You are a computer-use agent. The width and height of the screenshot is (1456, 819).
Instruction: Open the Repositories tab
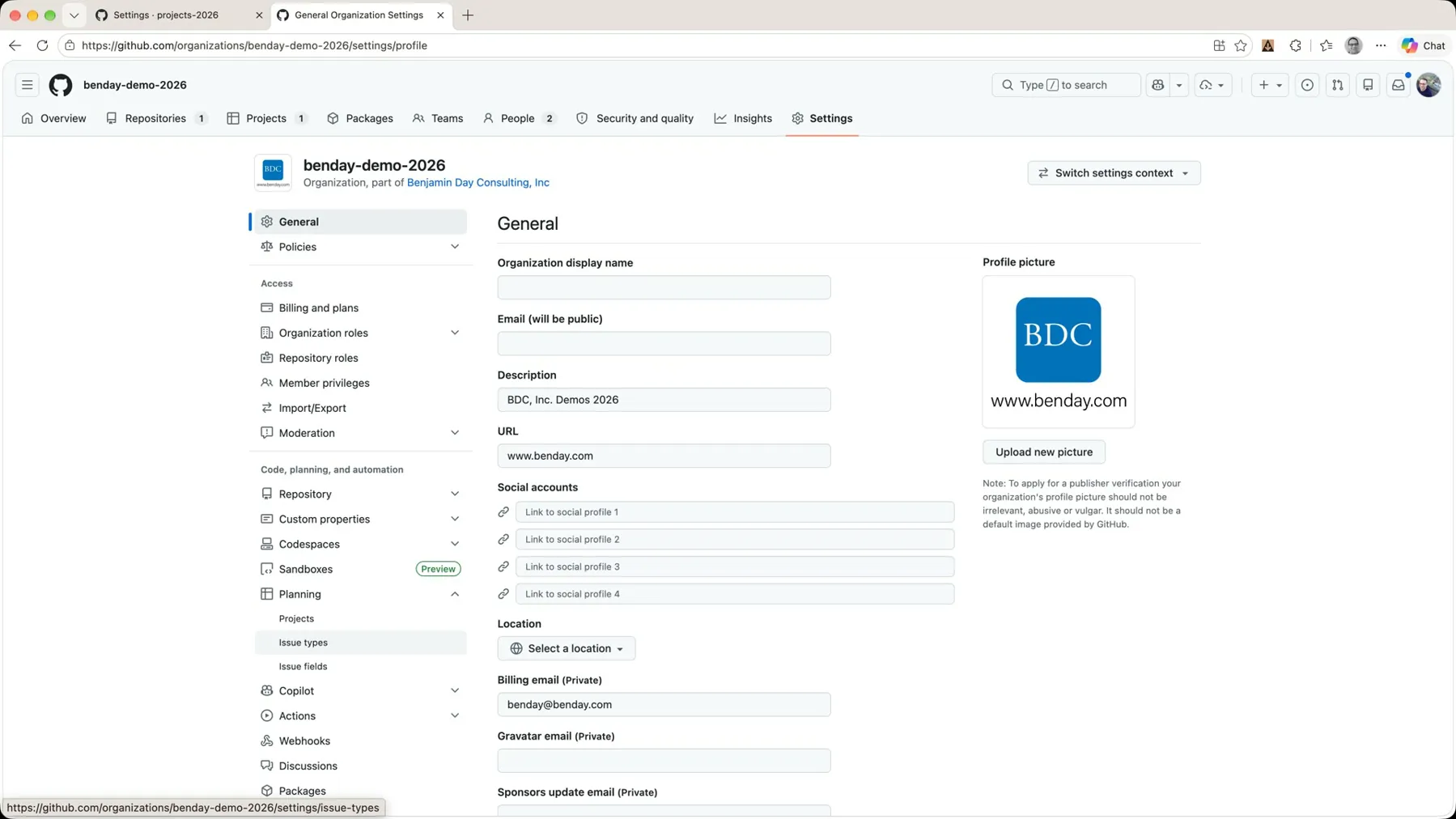tap(157, 118)
